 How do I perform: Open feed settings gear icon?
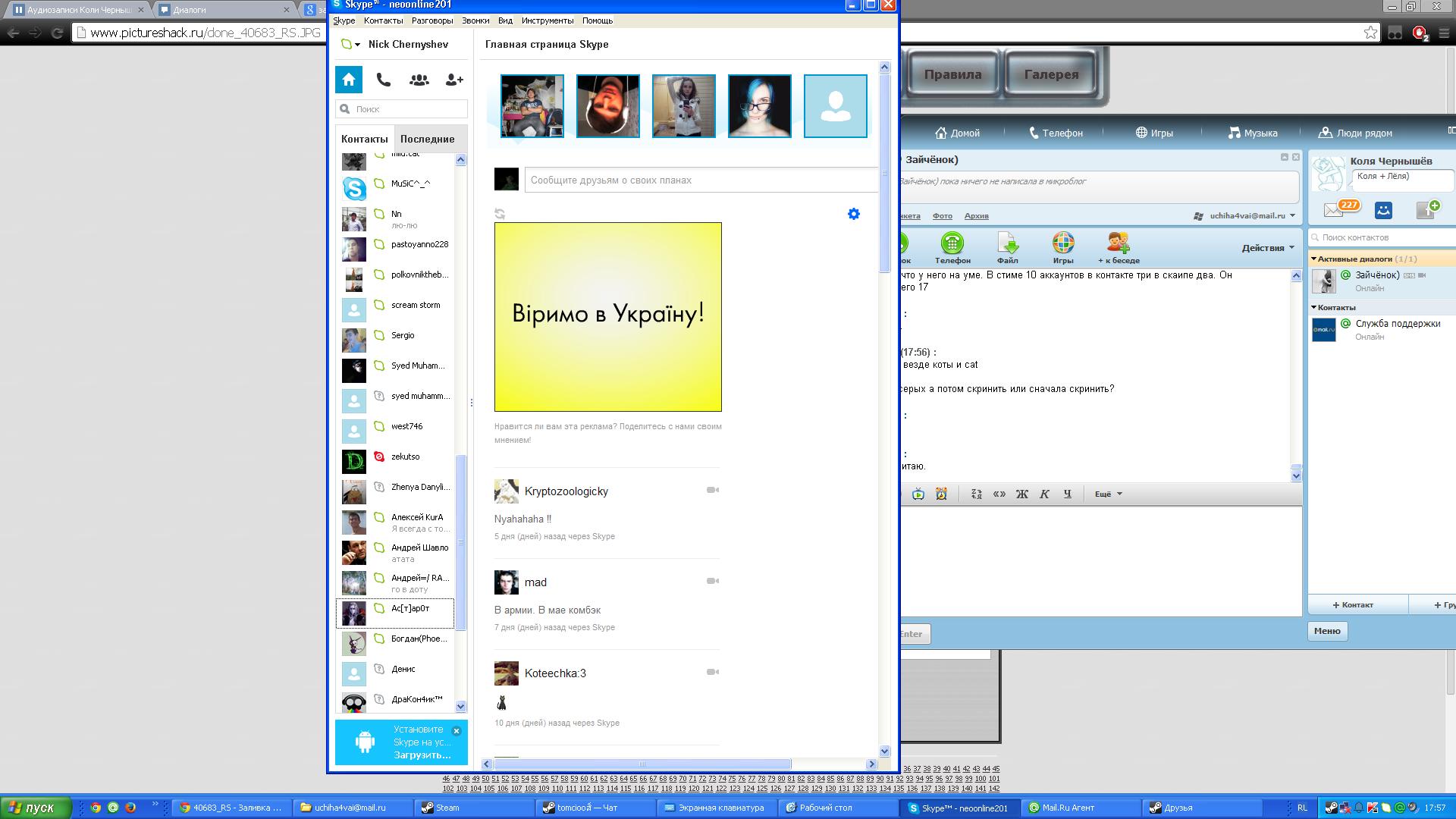coord(854,214)
